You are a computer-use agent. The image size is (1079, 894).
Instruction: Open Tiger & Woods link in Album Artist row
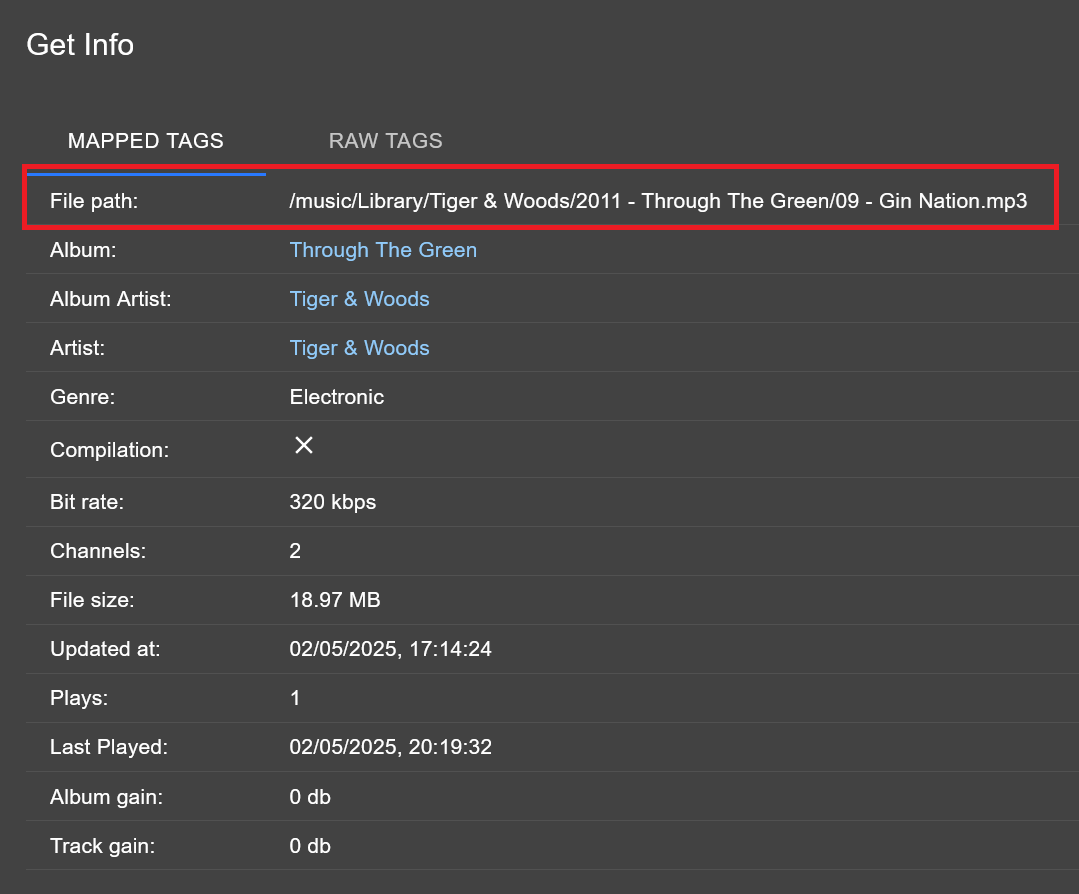pos(359,299)
